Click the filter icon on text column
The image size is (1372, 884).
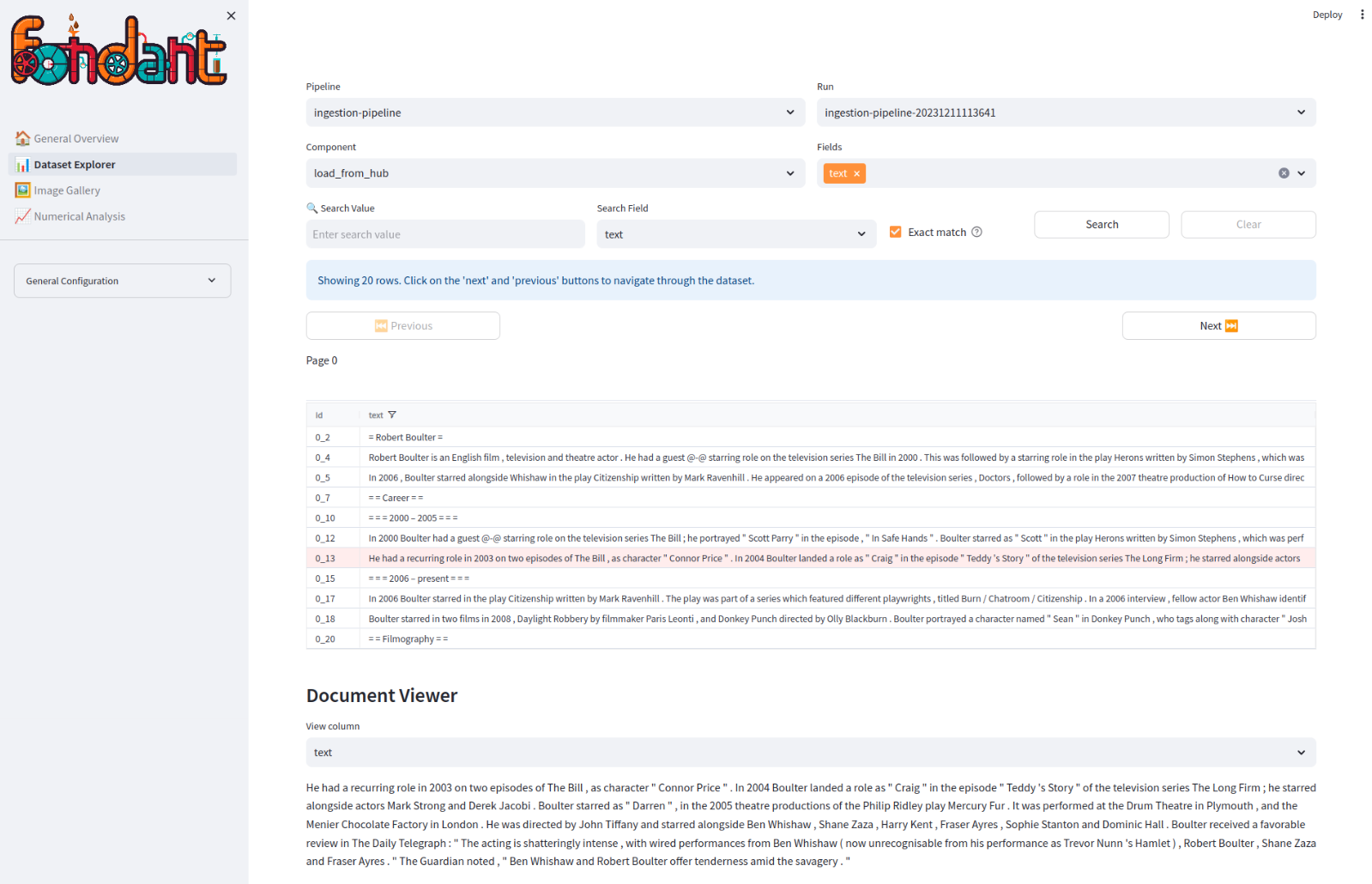pyautogui.click(x=392, y=415)
